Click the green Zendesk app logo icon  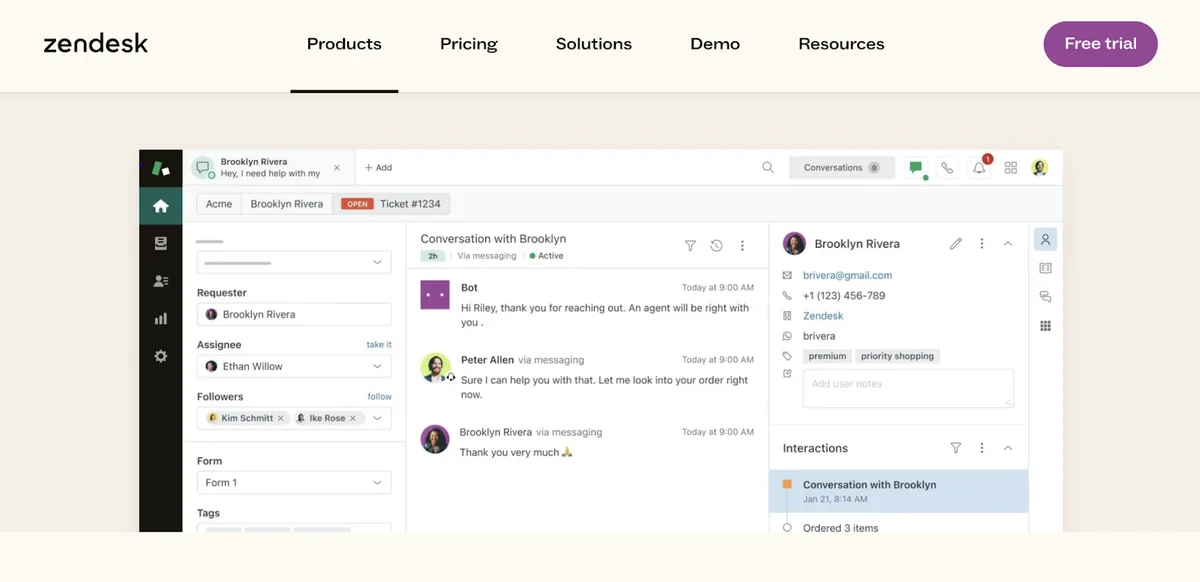click(160, 168)
